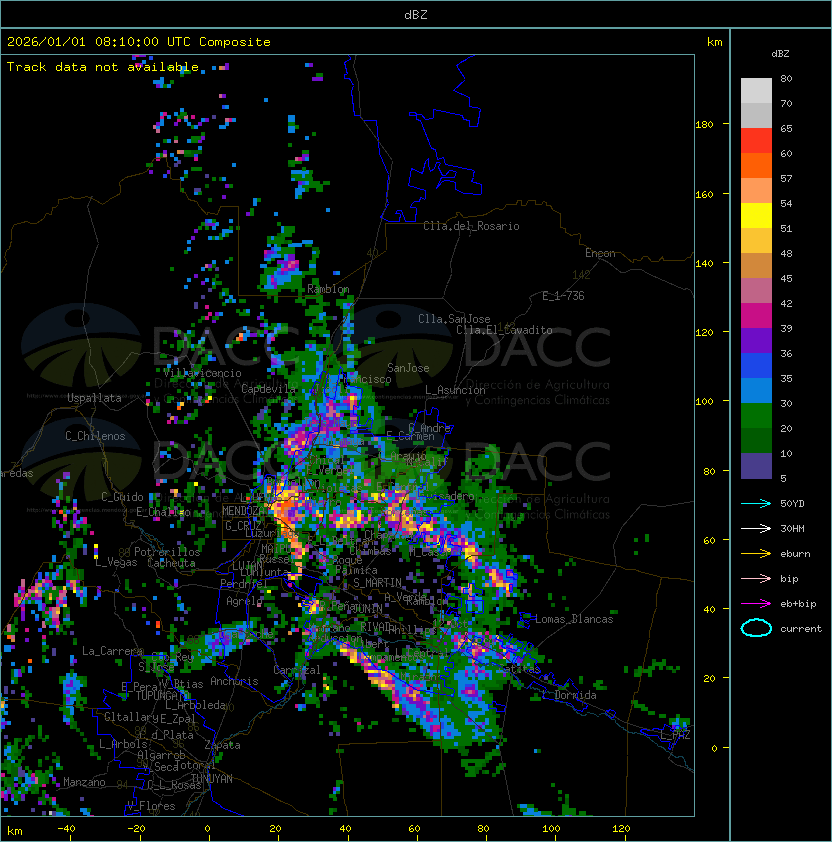The width and height of the screenshot is (832, 842).
Task: Click the '50YD' legend label
Action: point(792,503)
